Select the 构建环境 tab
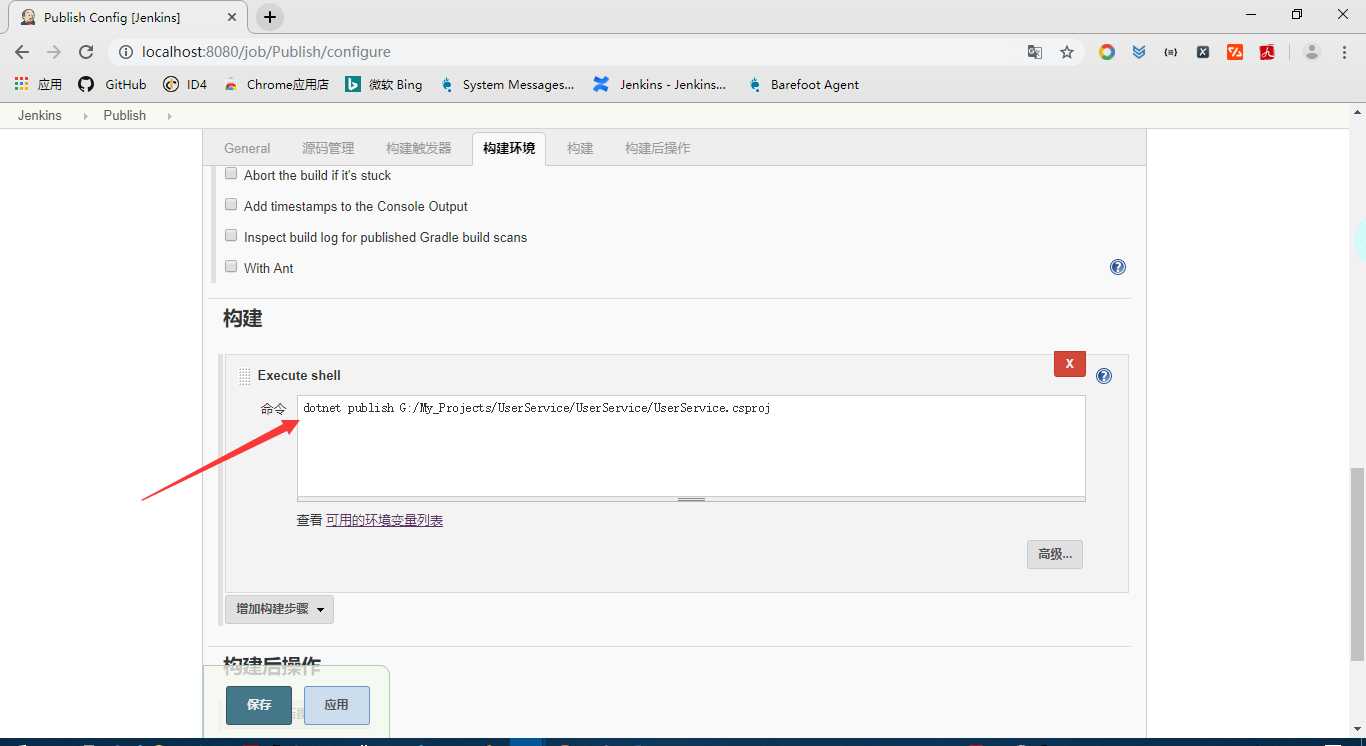This screenshot has height=746, width=1366. [509, 148]
